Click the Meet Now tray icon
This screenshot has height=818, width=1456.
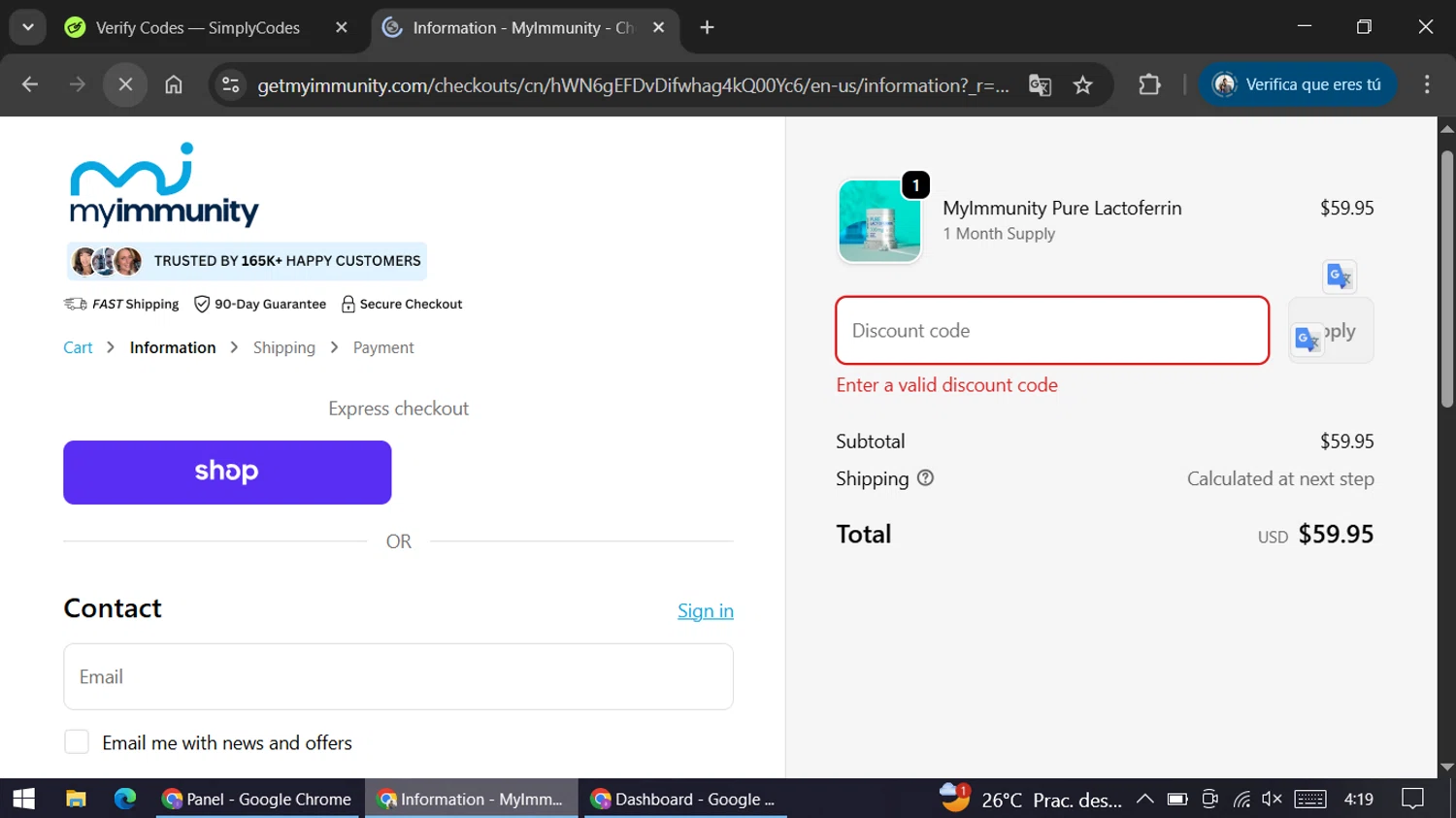tap(1209, 799)
